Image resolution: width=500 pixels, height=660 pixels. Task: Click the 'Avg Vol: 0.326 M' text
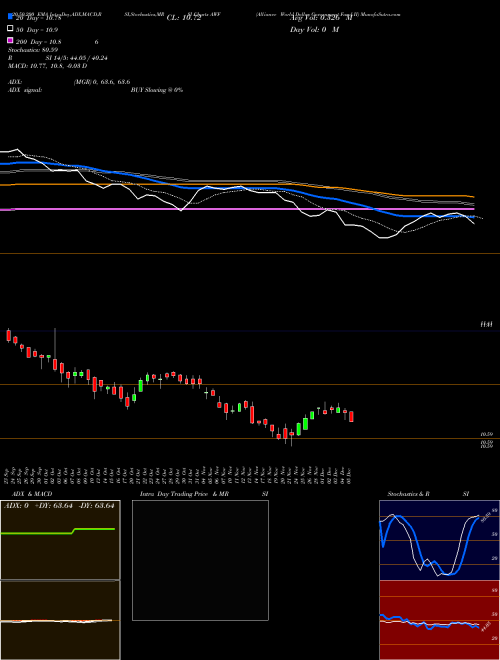coord(321,18)
